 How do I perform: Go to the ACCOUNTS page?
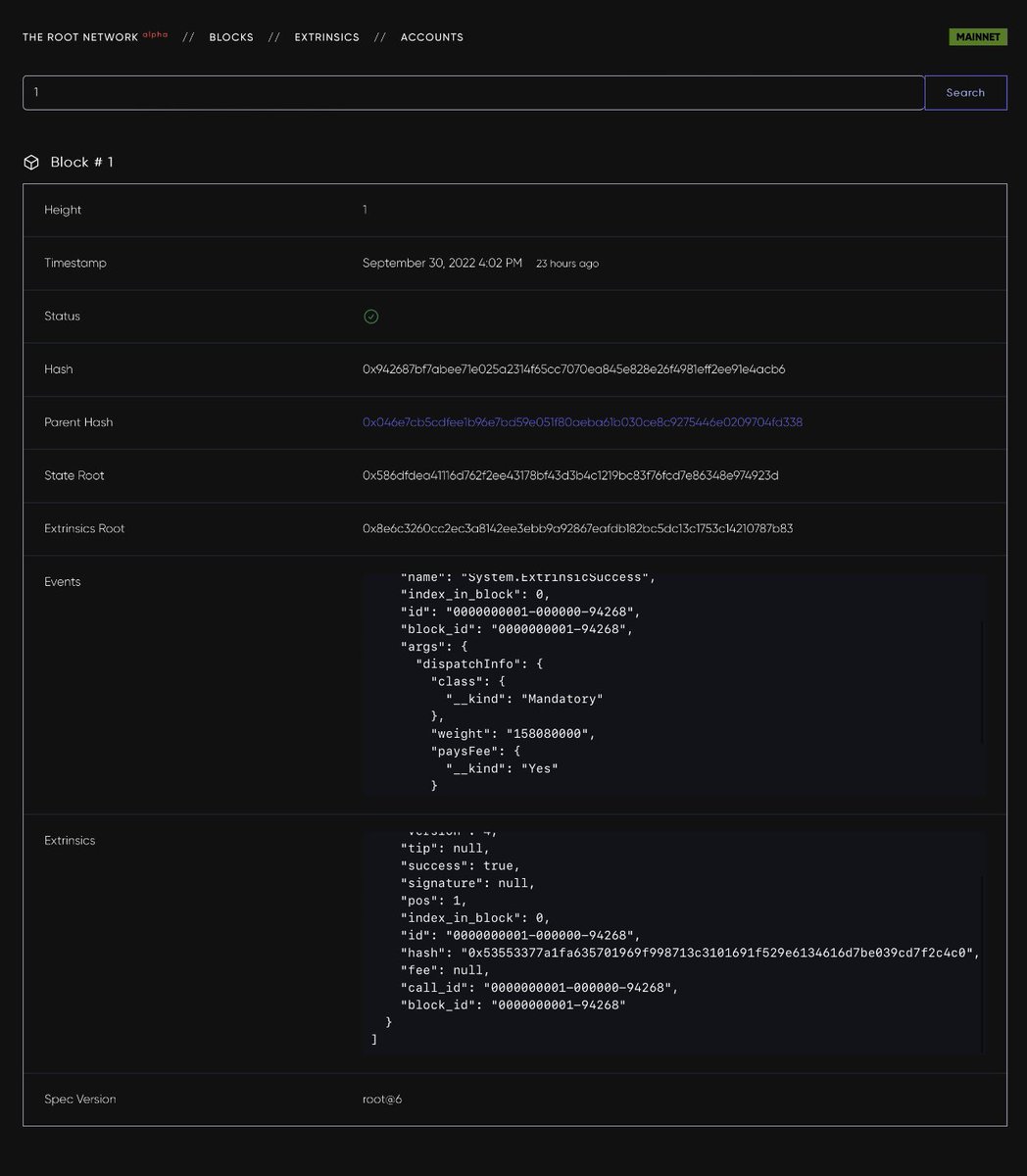pos(432,37)
